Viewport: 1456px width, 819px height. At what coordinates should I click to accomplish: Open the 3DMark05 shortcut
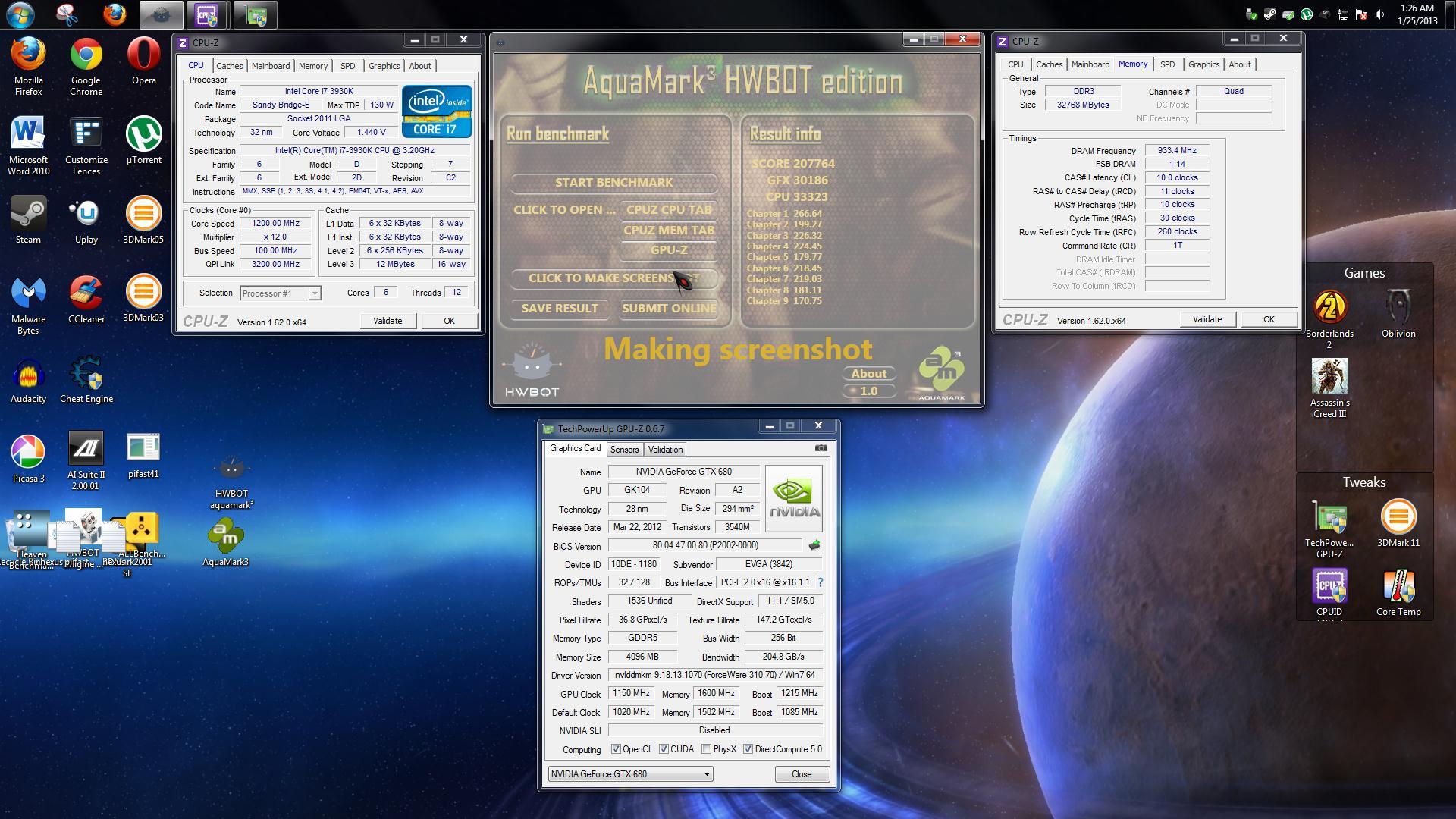[x=143, y=221]
